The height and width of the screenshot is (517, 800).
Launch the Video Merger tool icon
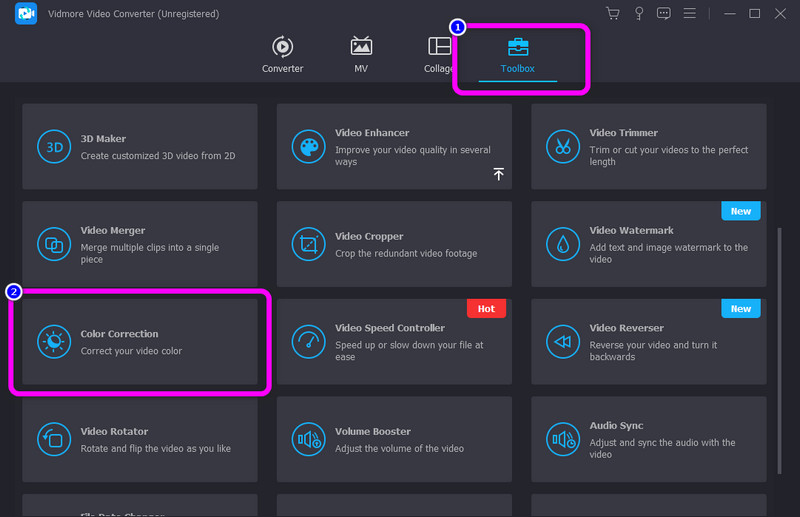(52, 244)
